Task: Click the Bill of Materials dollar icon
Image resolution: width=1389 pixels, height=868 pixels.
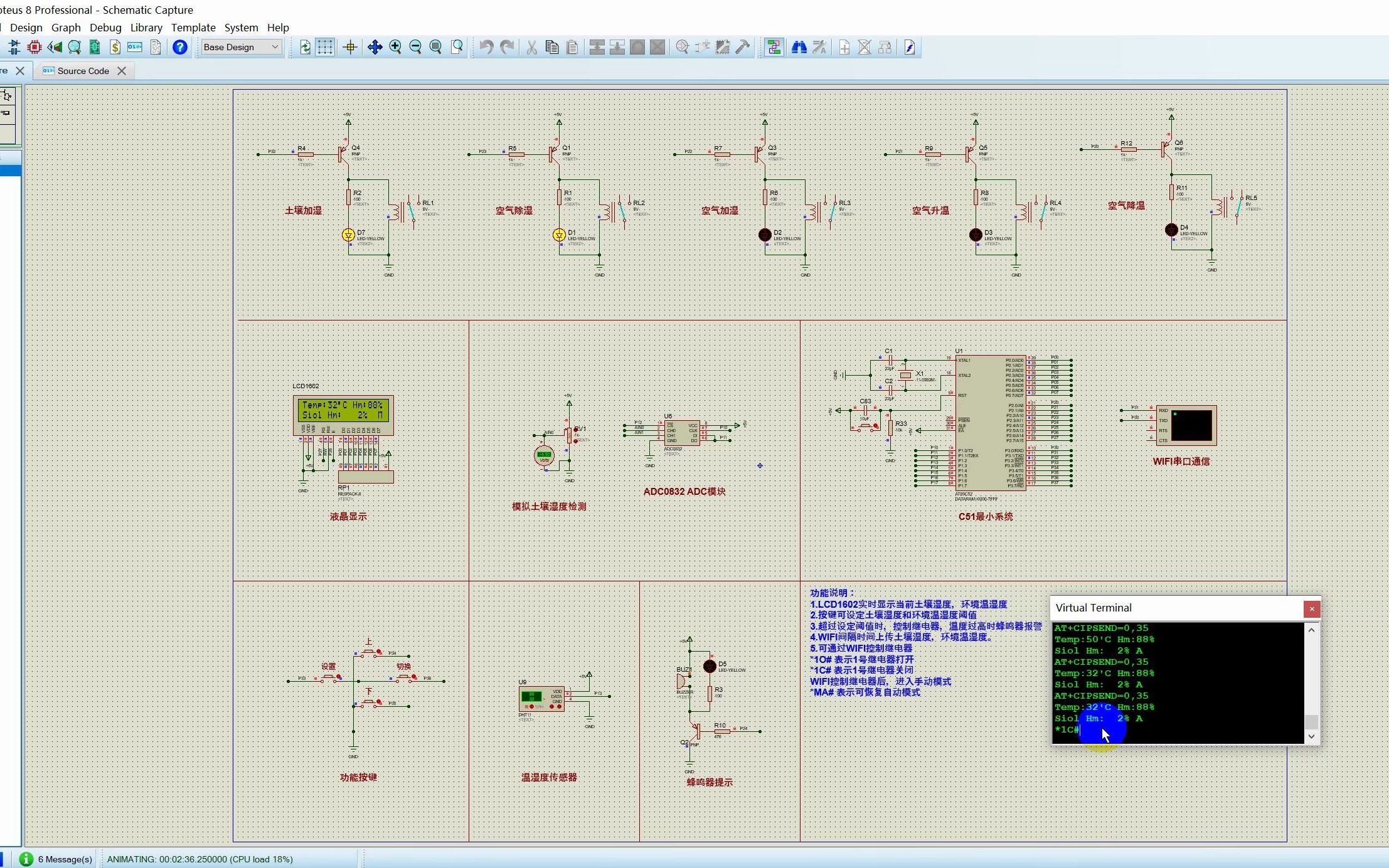Action: pyautogui.click(x=115, y=47)
